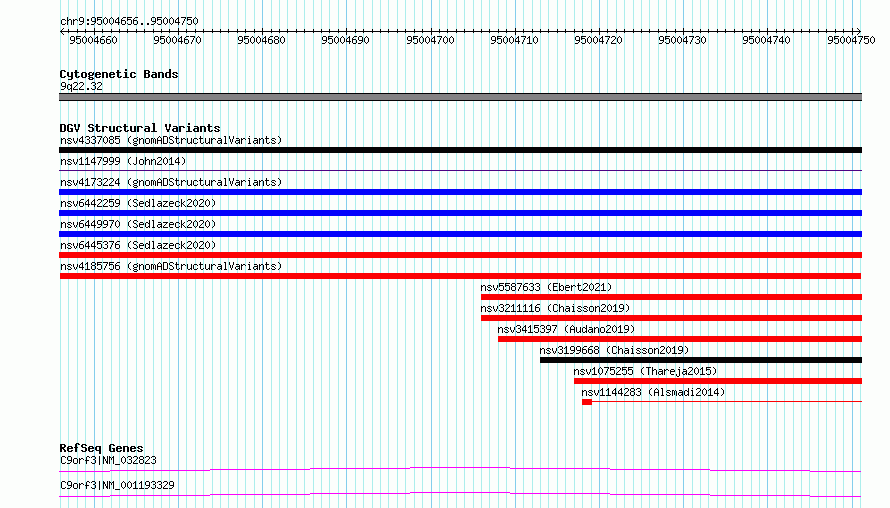
Task: Click the Cytogenetic Bands track title
Action: pos(119,74)
